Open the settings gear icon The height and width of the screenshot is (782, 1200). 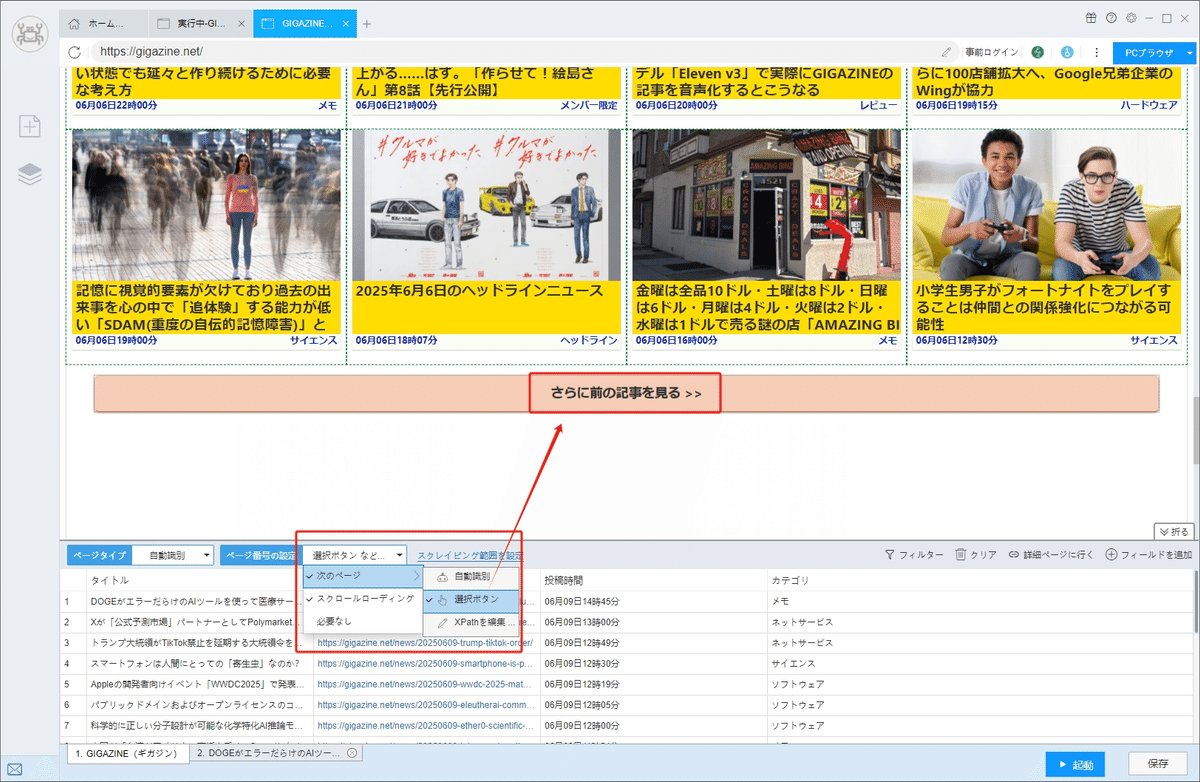point(1131,18)
